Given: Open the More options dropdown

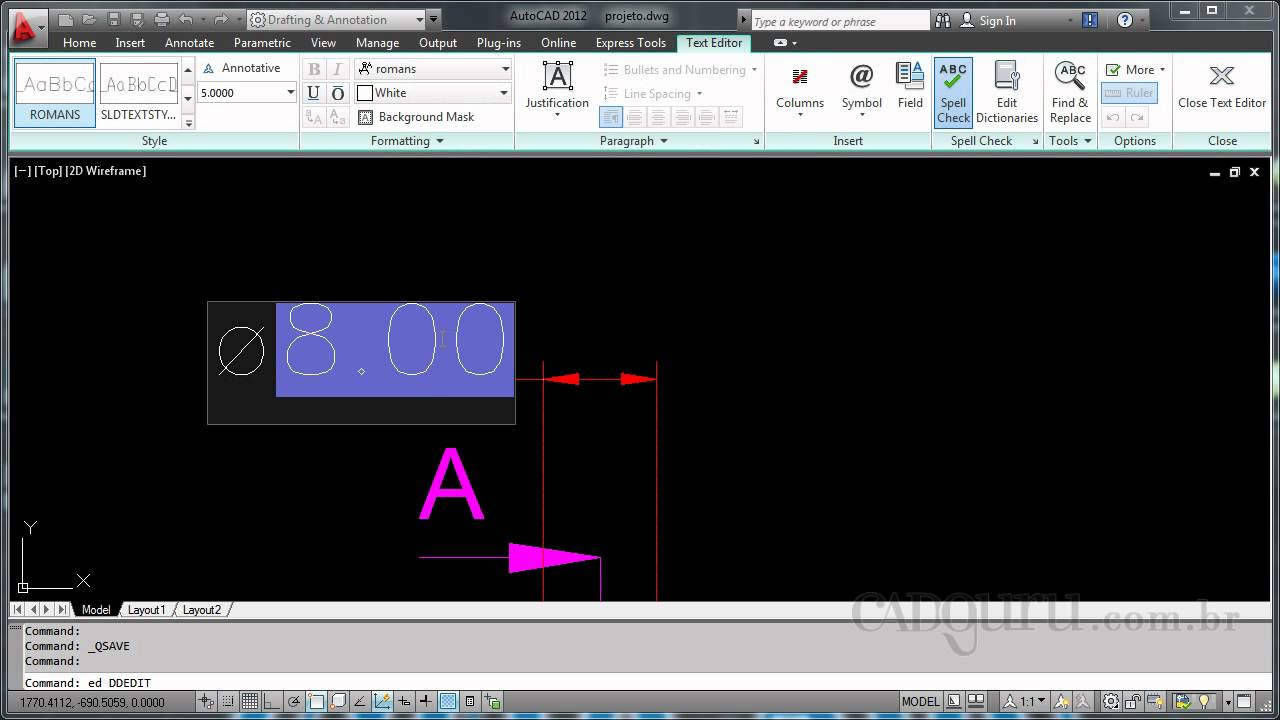Looking at the screenshot, I should coord(1135,69).
